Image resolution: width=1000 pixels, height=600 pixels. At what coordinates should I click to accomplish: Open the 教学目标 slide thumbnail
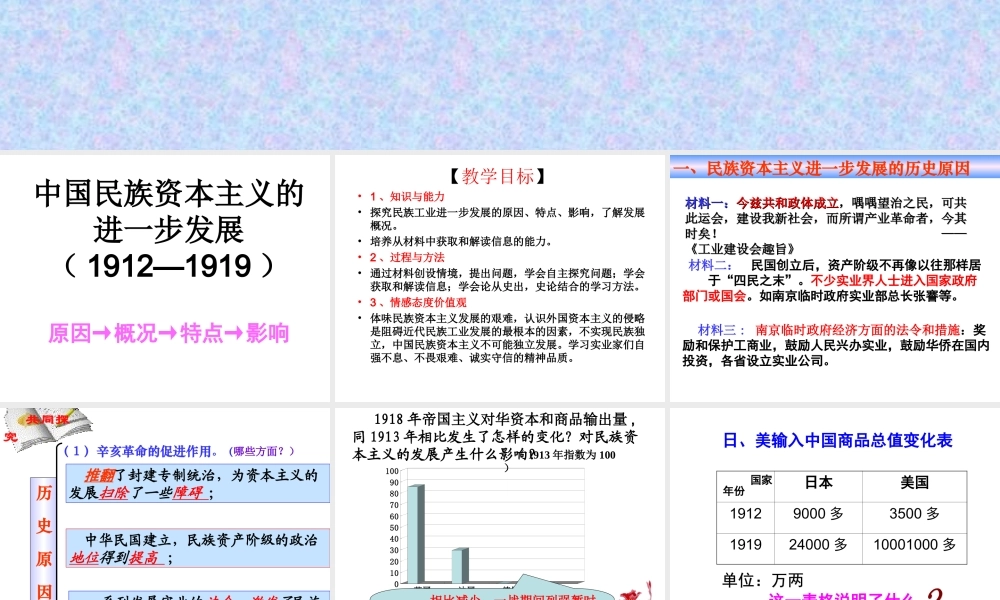[x=499, y=278]
